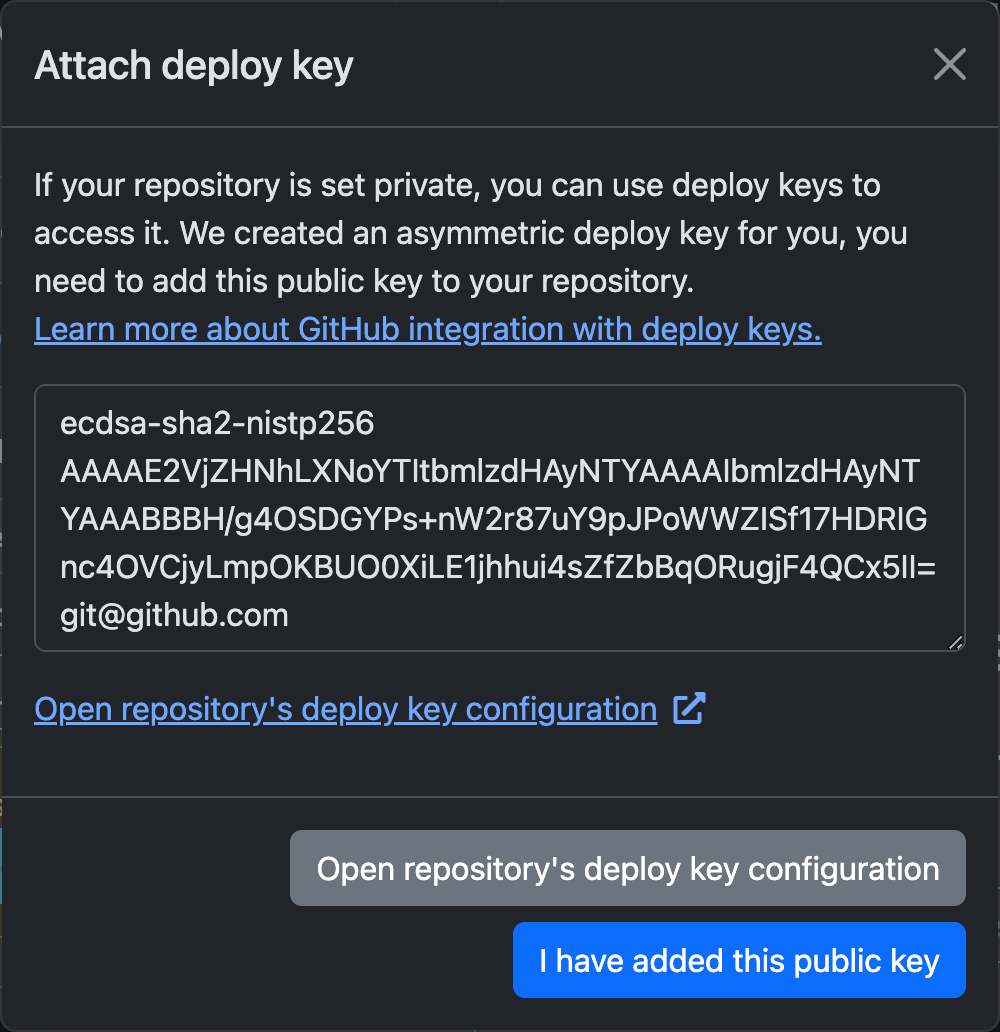Click blank space below git@github.com inside textarea
Screen dimensions: 1000x1032
(500, 638)
